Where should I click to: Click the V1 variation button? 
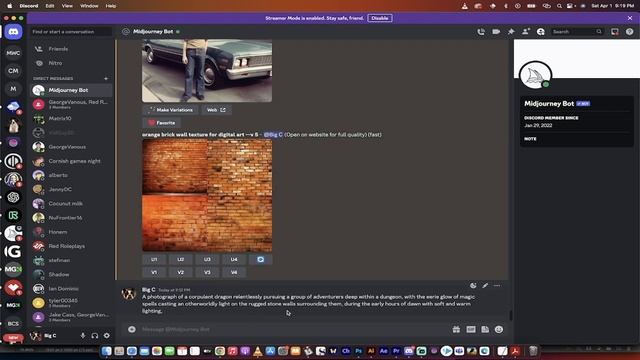pos(154,272)
